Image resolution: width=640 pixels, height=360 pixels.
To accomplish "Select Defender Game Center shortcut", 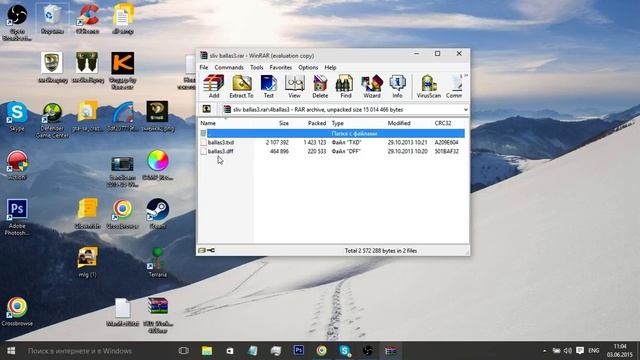I will click(52, 120).
